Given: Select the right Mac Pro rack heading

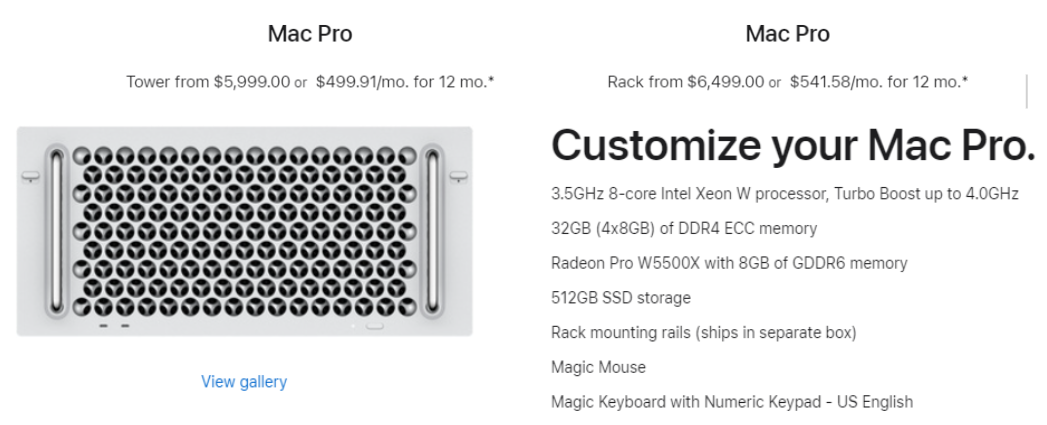Looking at the screenshot, I should click(788, 34).
